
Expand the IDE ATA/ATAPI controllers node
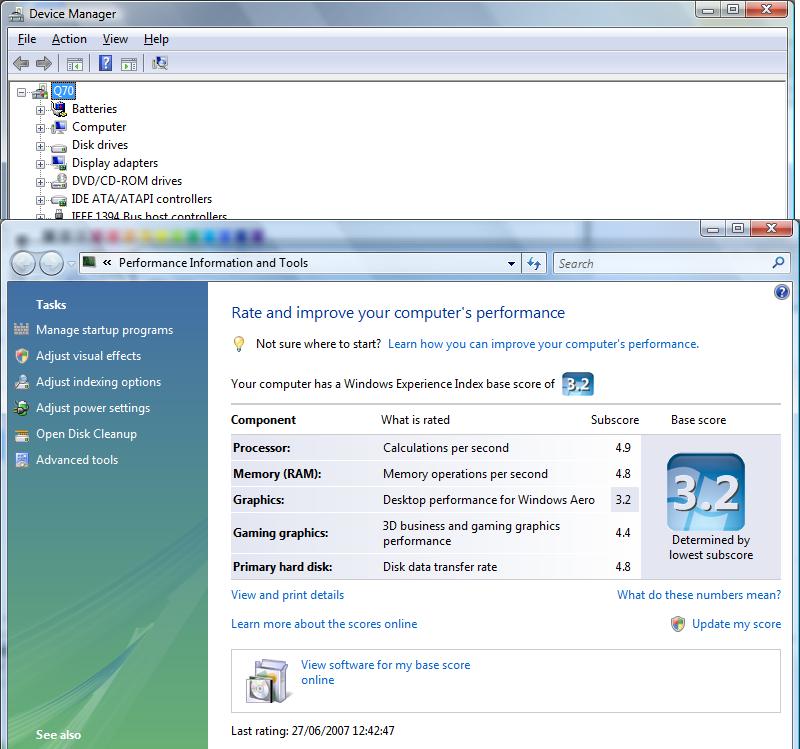click(40, 201)
